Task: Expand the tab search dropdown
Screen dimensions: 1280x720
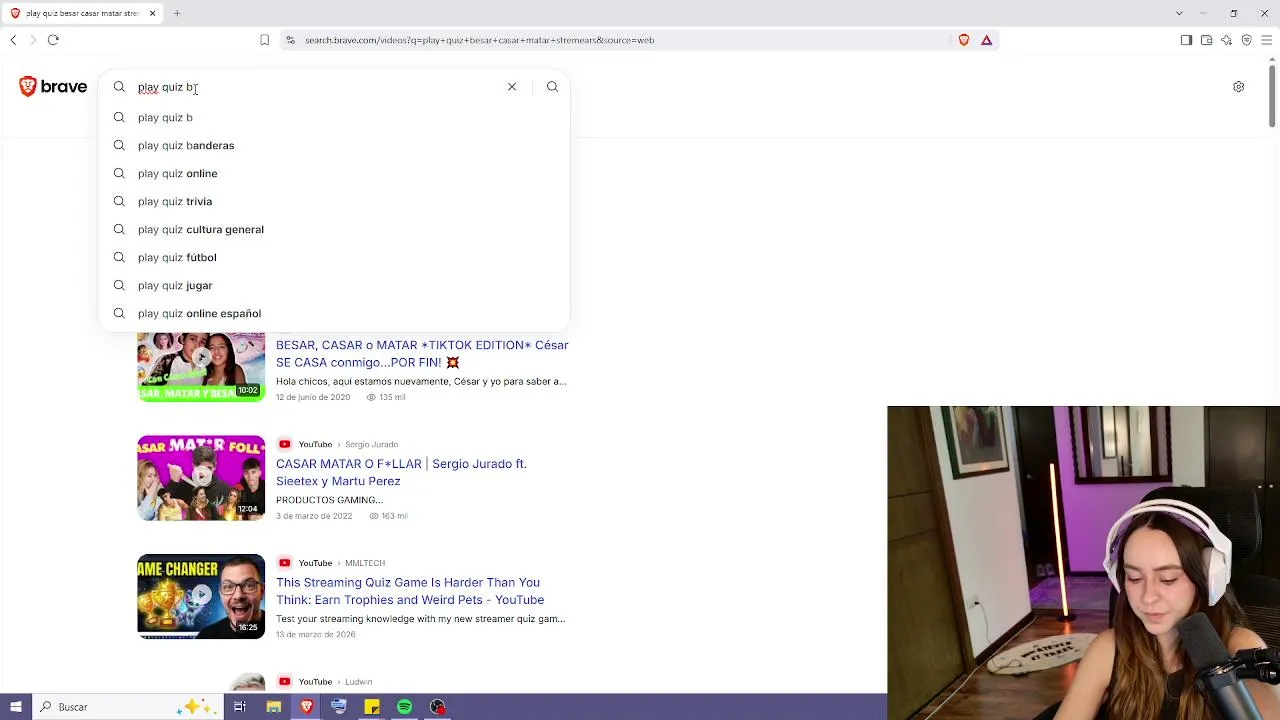Action: pos(1179,13)
